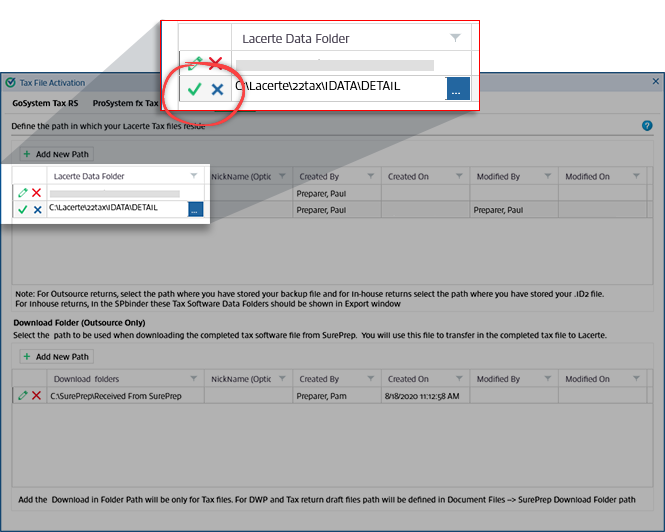
Task: Delete the greyed-out Lacerte path row with the red X
Action: pos(36,193)
